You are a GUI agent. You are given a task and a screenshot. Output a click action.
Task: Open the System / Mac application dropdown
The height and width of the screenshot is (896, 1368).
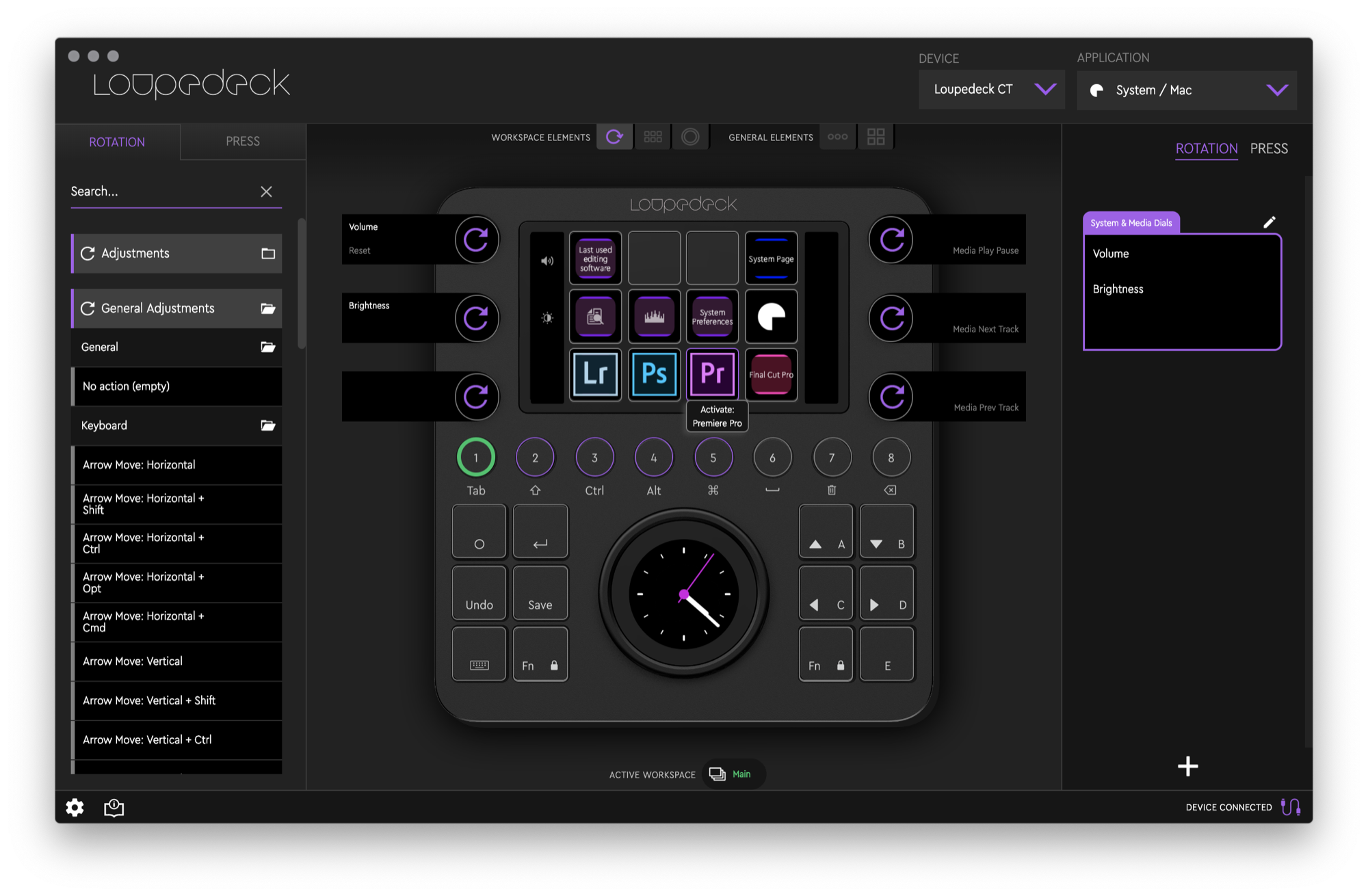pyautogui.click(x=1187, y=90)
